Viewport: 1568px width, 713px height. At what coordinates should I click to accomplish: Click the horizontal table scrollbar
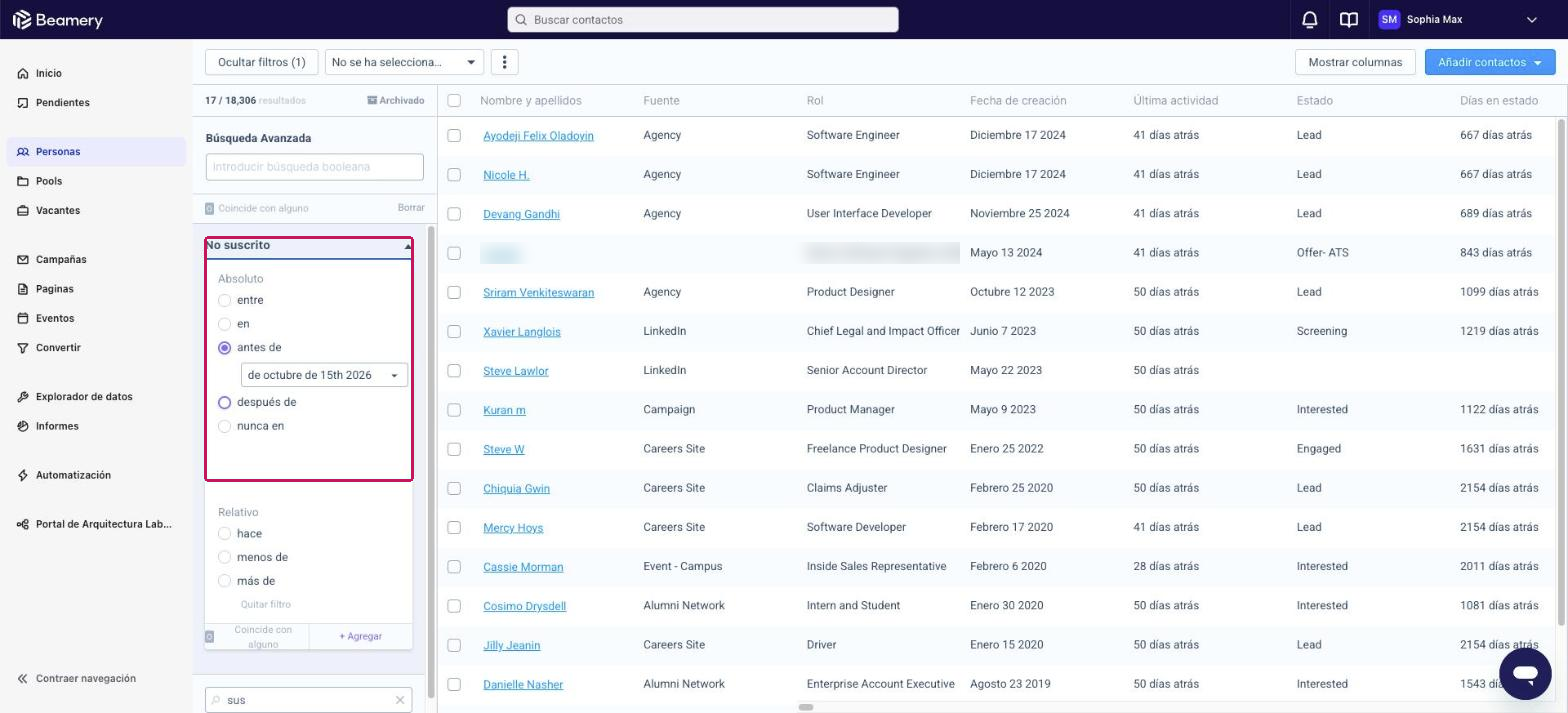806,707
